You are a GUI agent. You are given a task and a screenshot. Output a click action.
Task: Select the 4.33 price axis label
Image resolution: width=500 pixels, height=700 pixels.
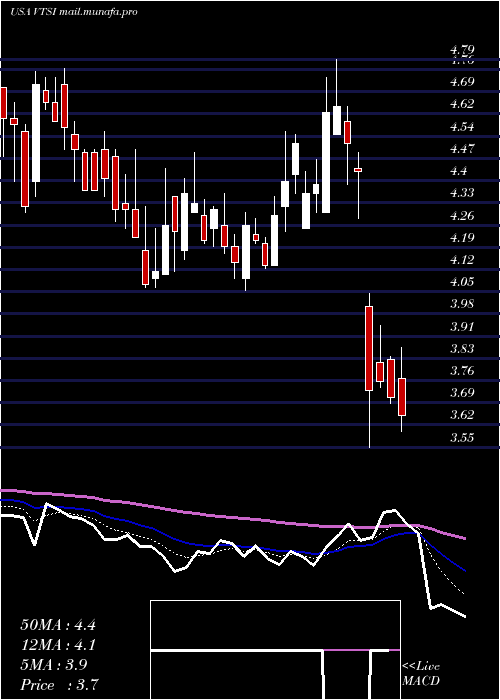point(462,193)
